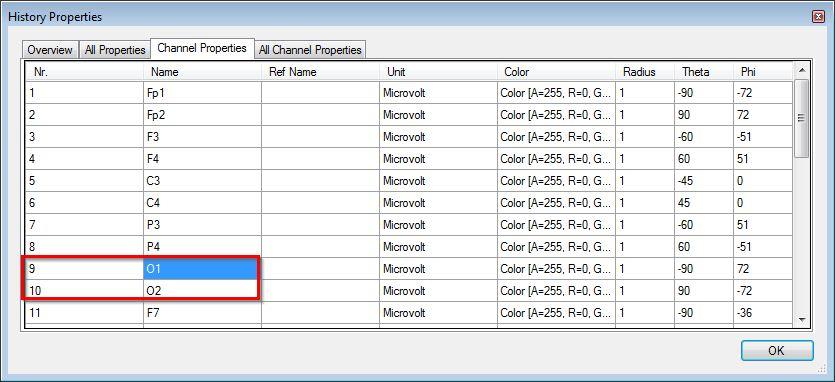Close the History Properties dialog
Image resolution: width=835 pixels, height=382 pixels.
(x=818, y=17)
